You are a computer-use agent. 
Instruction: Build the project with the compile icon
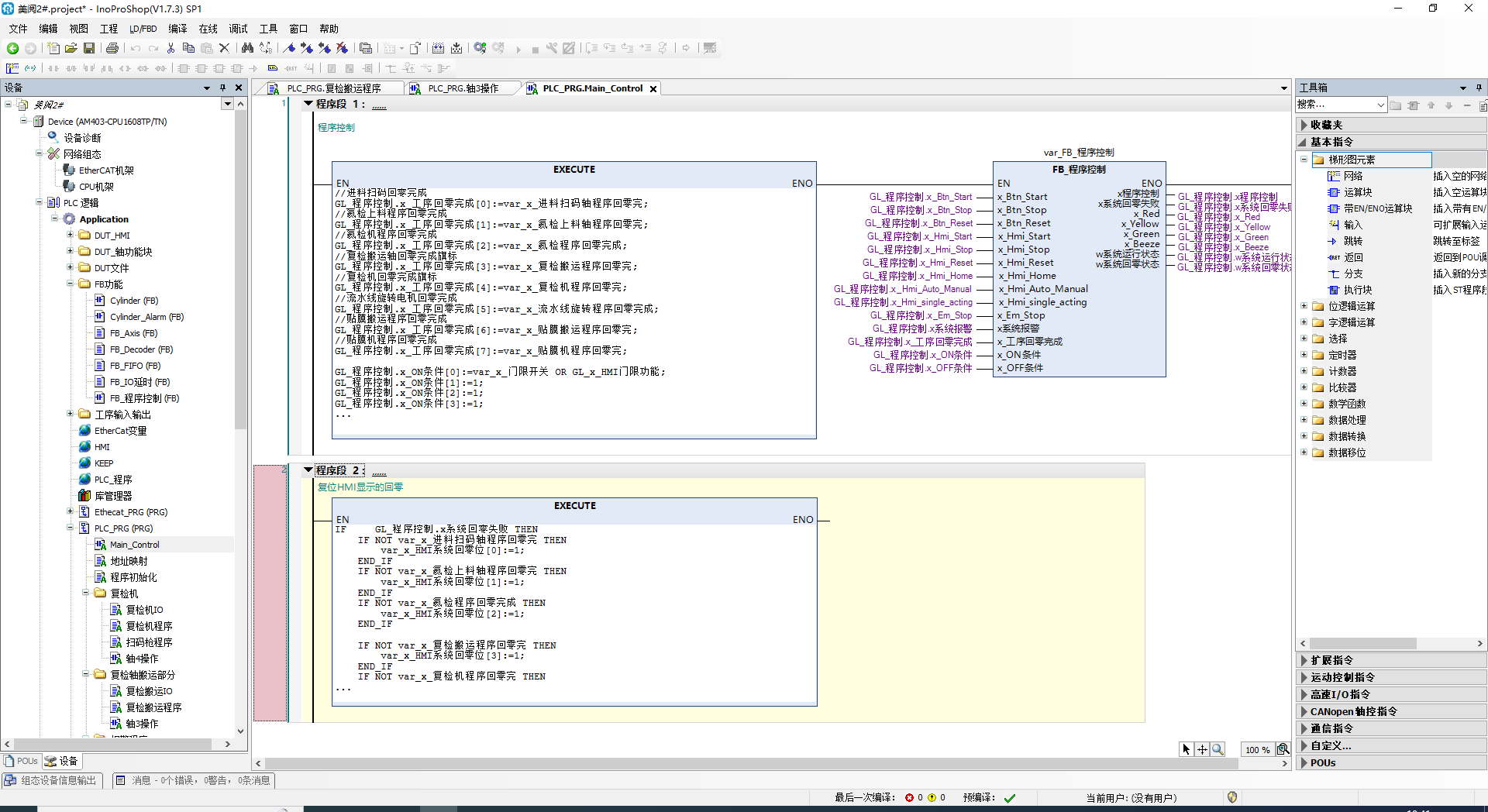click(x=439, y=48)
